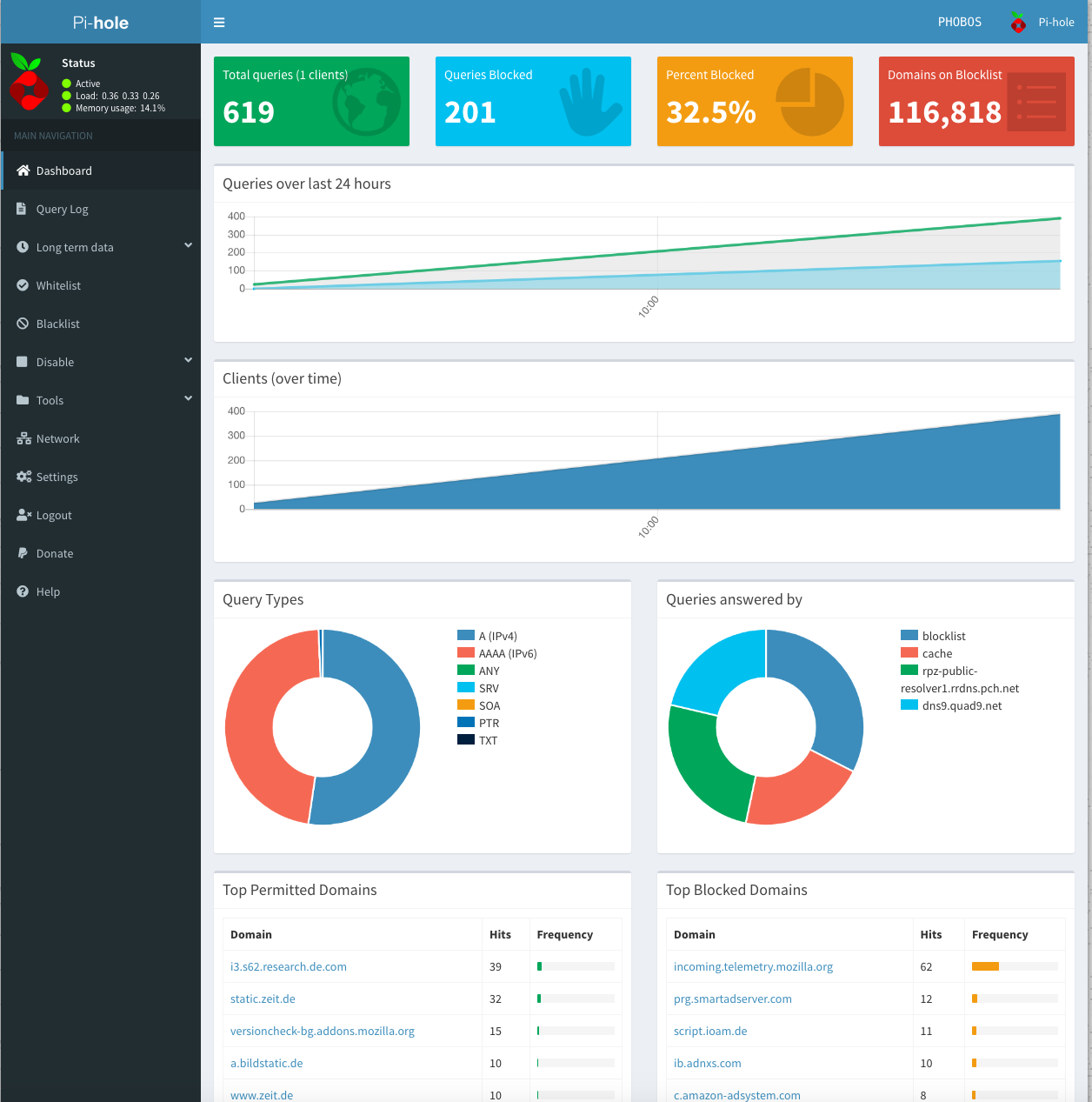This screenshot has width=1092, height=1102.
Task: Open the ib.adnxs.com link
Action: [708, 1063]
